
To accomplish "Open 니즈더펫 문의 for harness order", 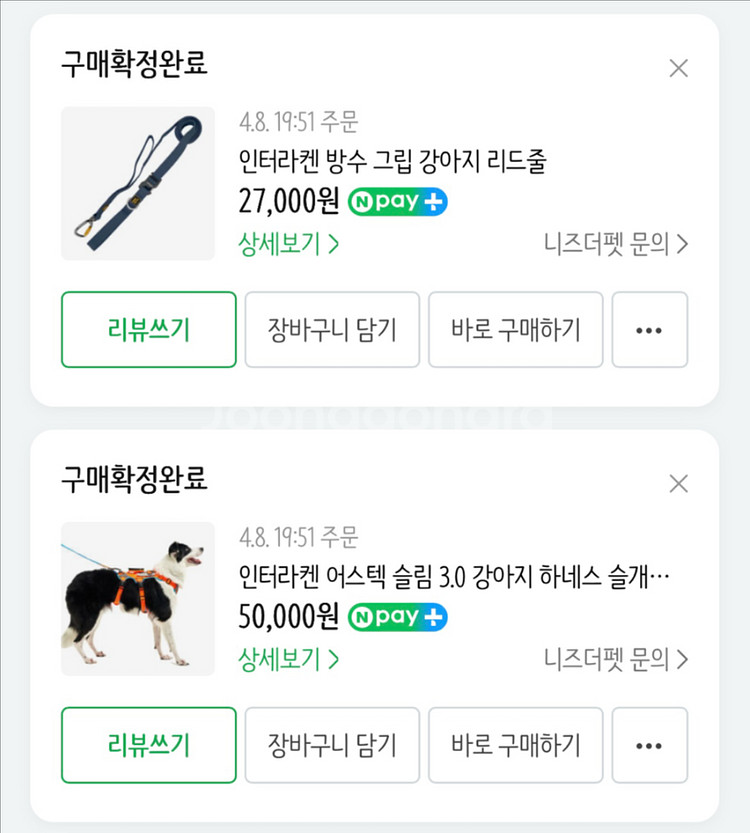I will coord(616,659).
